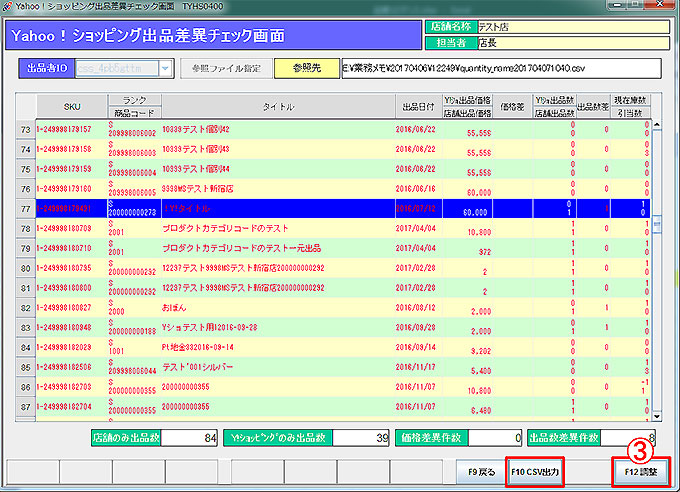Screen dimensions: 680x492
Task: Click the F9 戻る button
Action: click(480, 469)
